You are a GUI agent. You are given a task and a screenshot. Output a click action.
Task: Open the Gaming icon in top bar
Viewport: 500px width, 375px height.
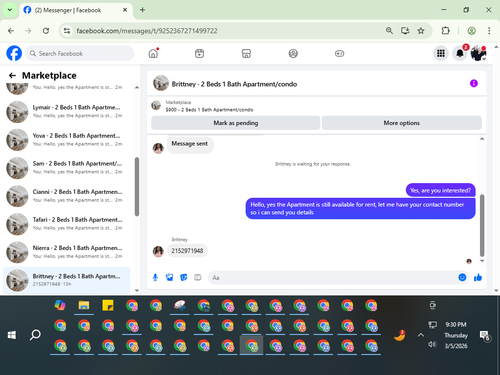(x=340, y=53)
